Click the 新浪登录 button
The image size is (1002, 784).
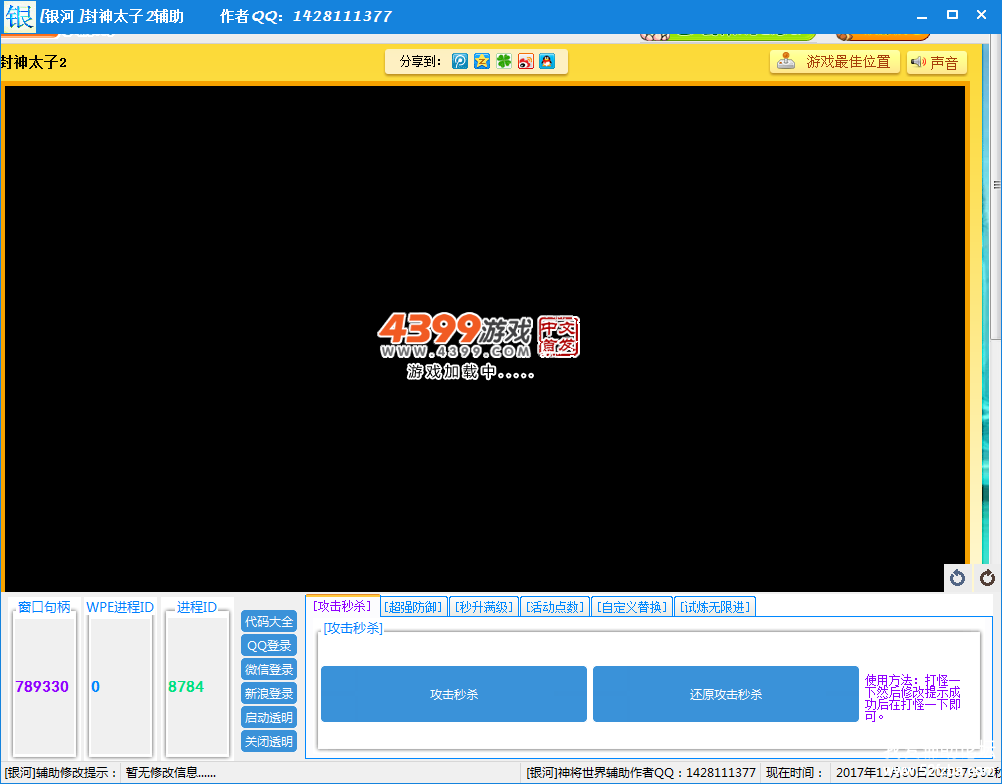(x=269, y=693)
